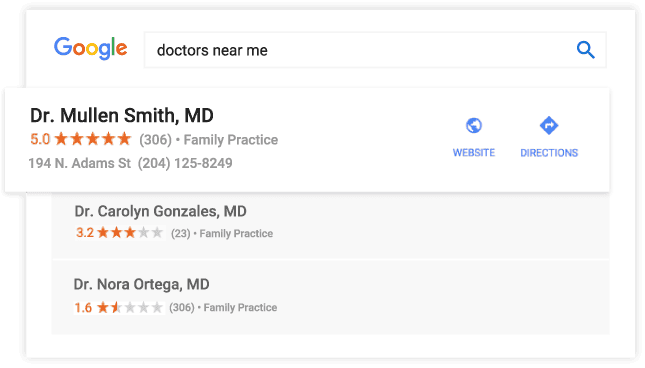The height and width of the screenshot is (368, 645).
Task: Click the five-star rating for Dr. Mullen Smith
Action: (x=93, y=139)
